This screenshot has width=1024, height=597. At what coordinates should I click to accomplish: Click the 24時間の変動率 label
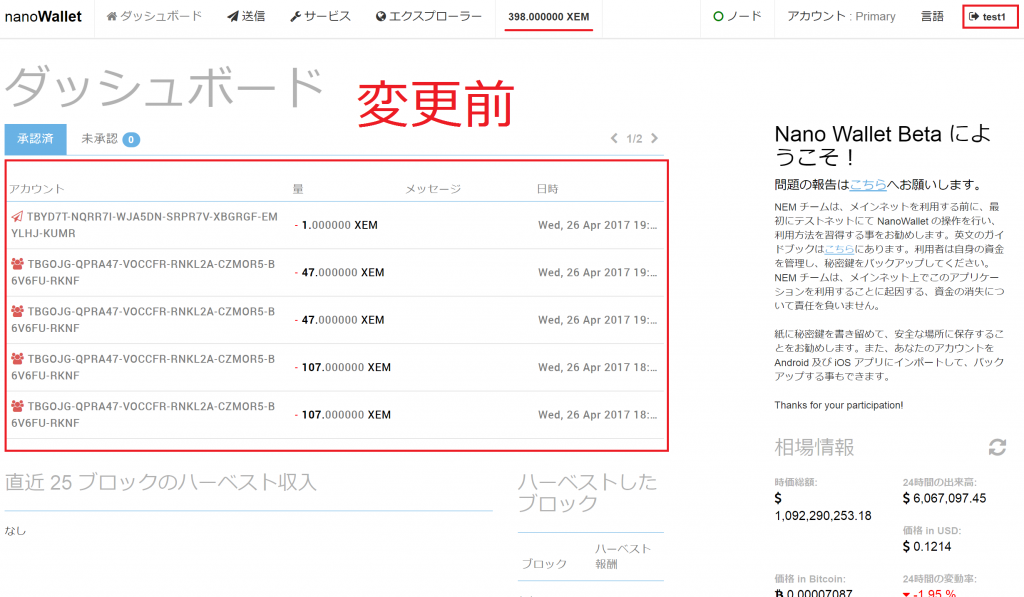tap(940, 579)
